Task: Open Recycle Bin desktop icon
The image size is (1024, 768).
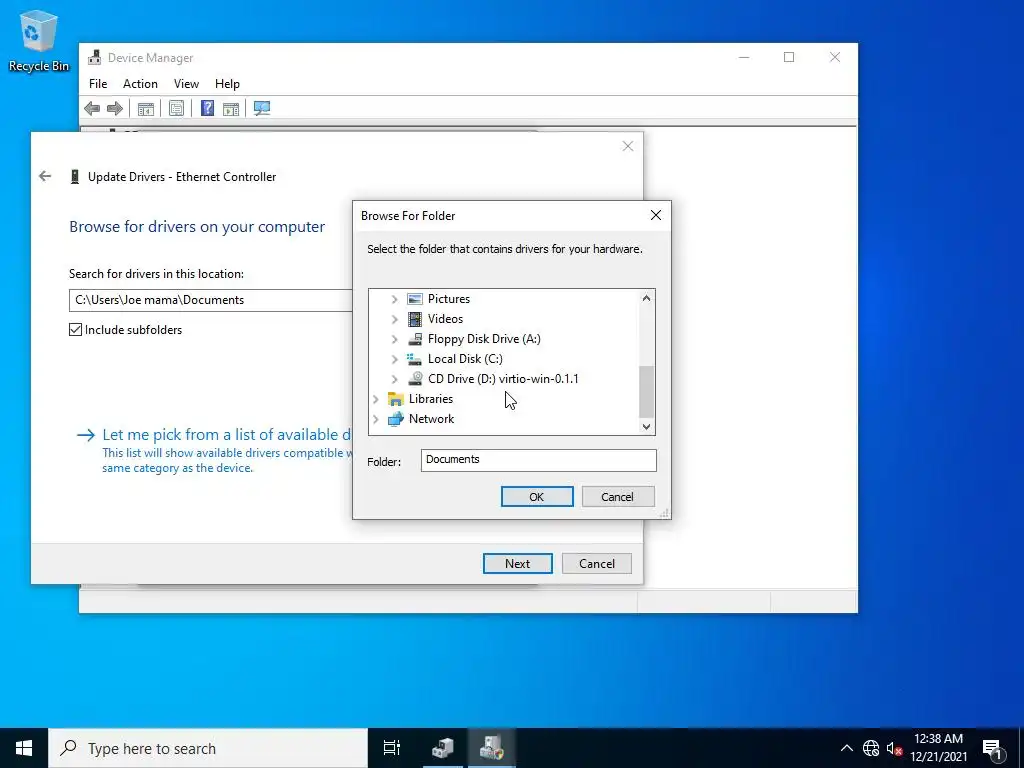Action: point(39,40)
